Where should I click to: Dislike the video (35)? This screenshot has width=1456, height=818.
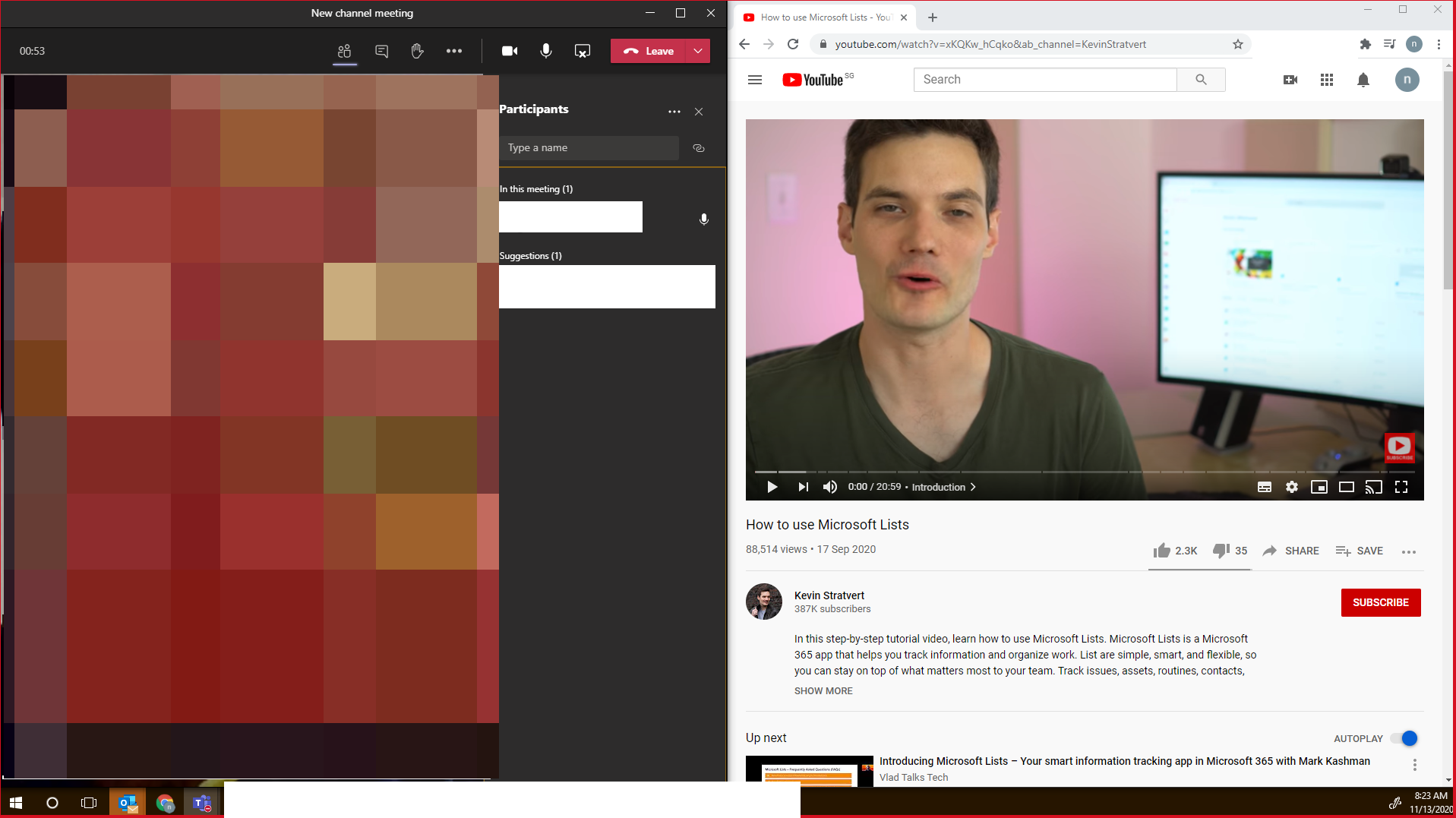1230,551
